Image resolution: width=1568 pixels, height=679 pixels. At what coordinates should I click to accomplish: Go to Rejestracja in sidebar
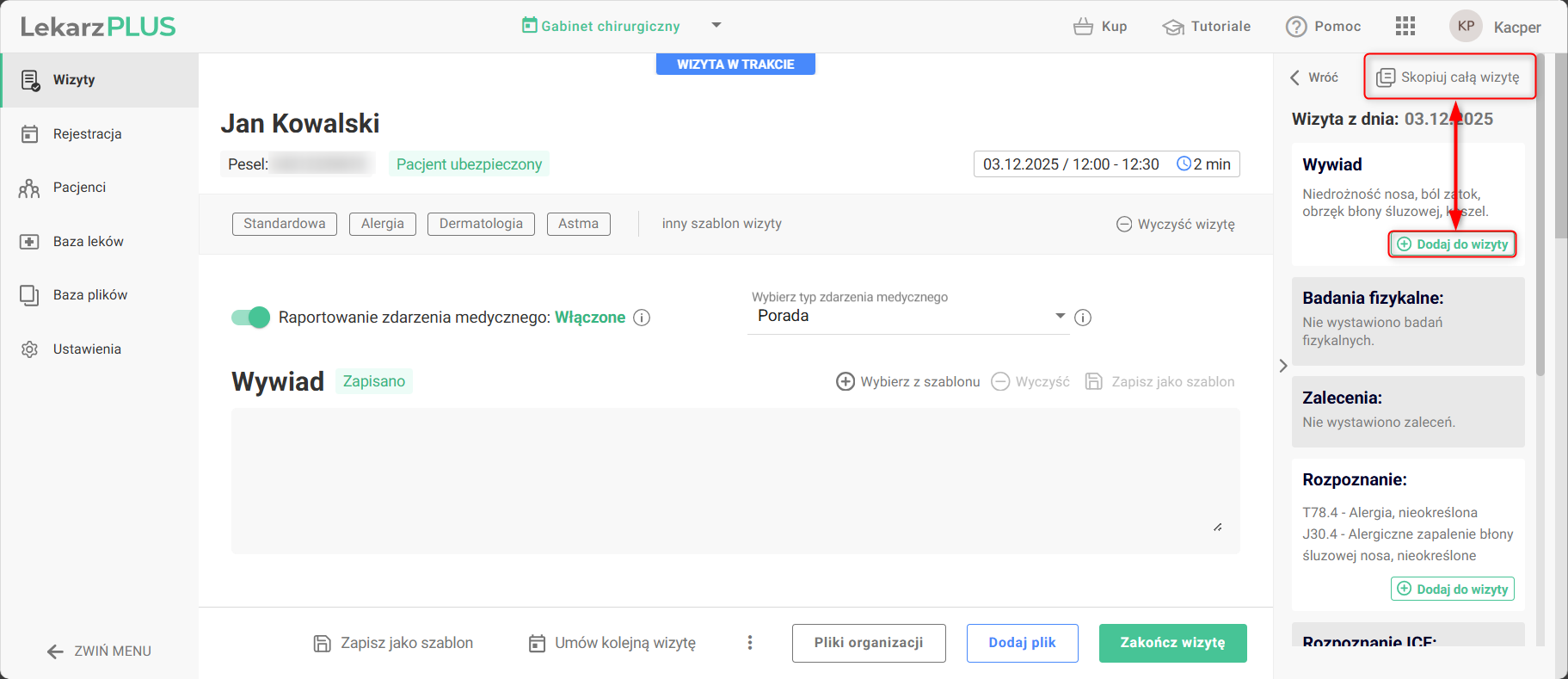coord(87,134)
